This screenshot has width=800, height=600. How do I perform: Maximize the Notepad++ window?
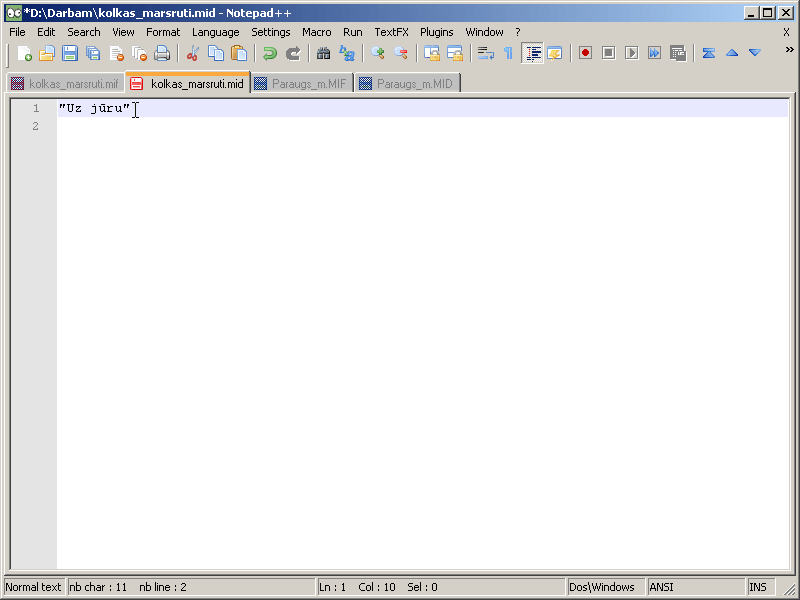coord(768,13)
